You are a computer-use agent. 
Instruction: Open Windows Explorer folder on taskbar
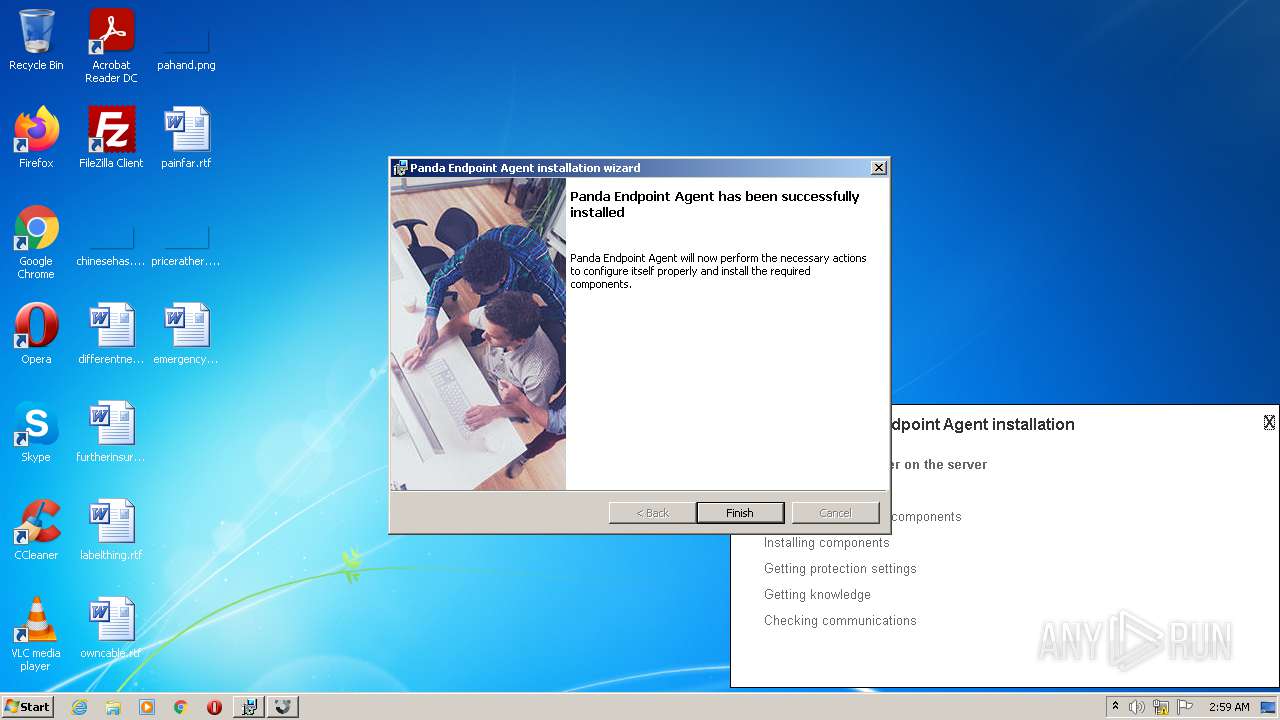[x=113, y=707]
